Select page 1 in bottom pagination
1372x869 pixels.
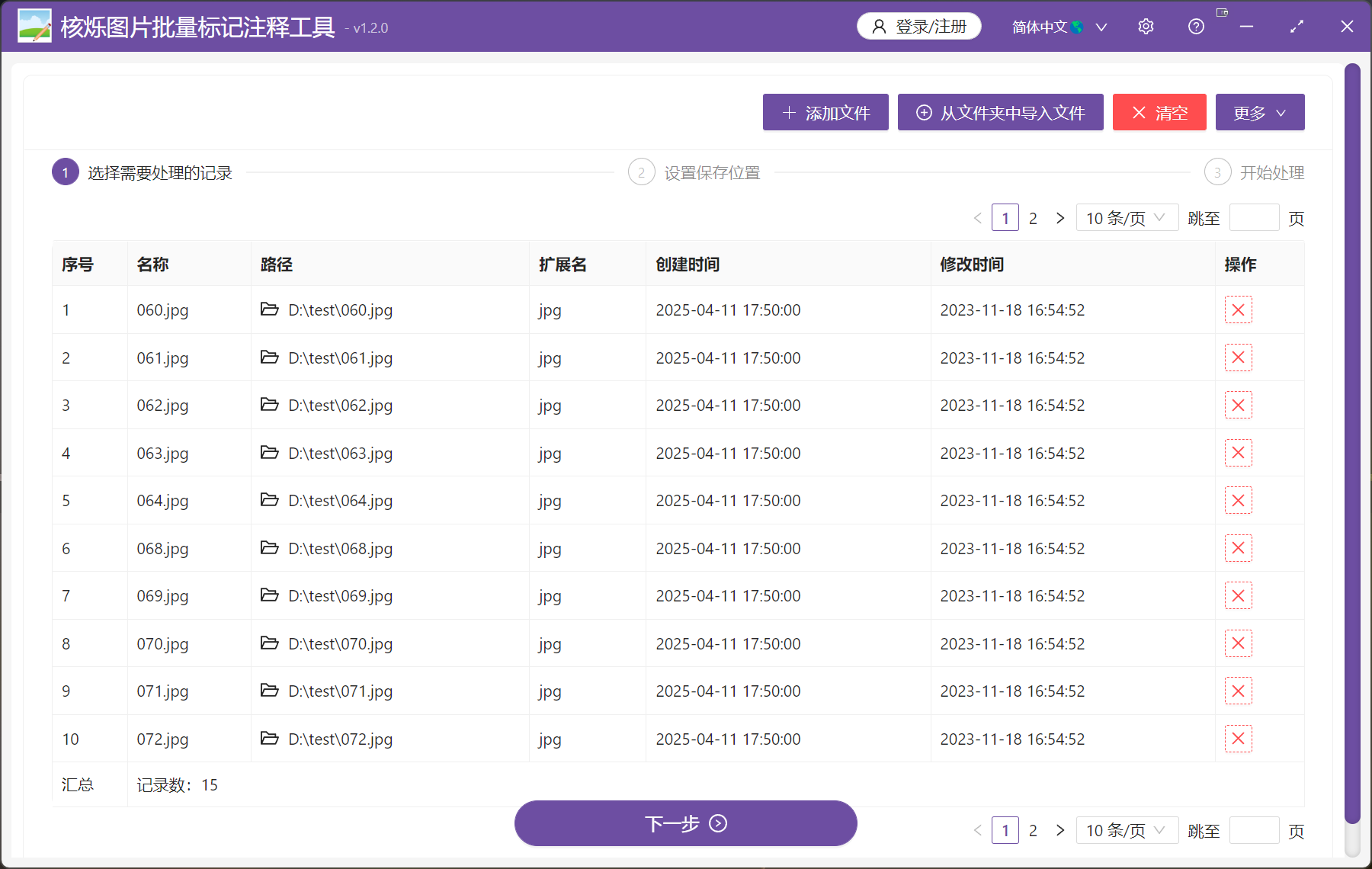(x=1005, y=830)
